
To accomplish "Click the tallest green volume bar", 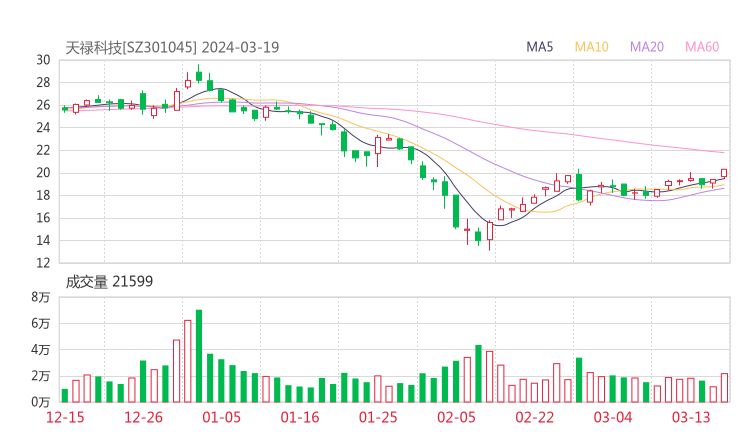I will click(x=199, y=356).
